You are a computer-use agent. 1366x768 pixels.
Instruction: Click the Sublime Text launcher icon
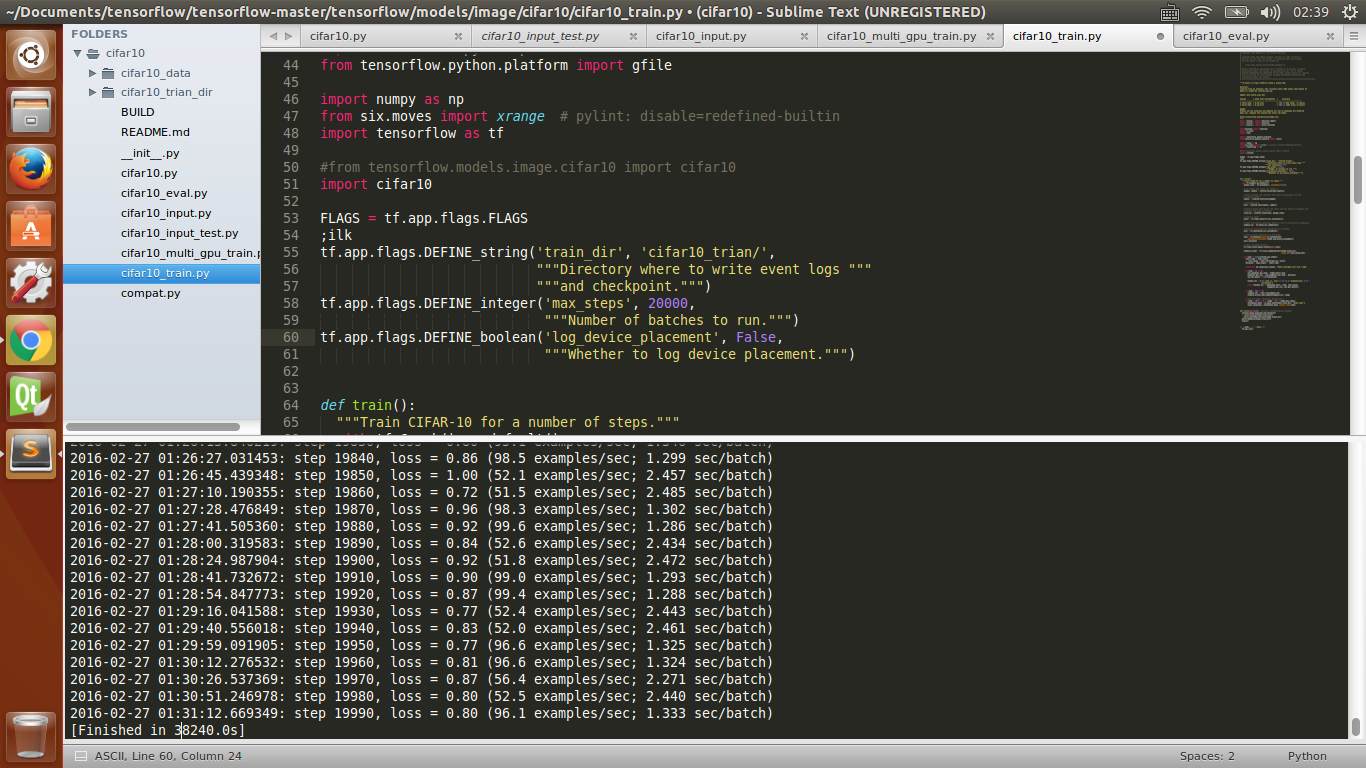pyautogui.click(x=32, y=454)
